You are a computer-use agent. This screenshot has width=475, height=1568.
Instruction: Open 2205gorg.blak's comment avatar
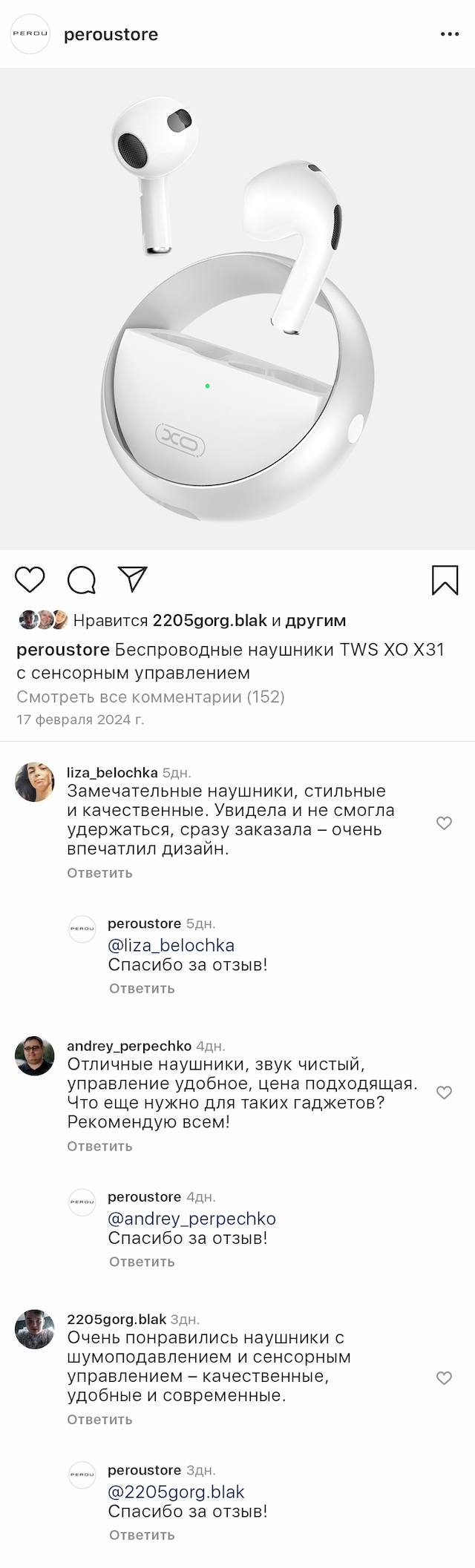[34, 1328]
